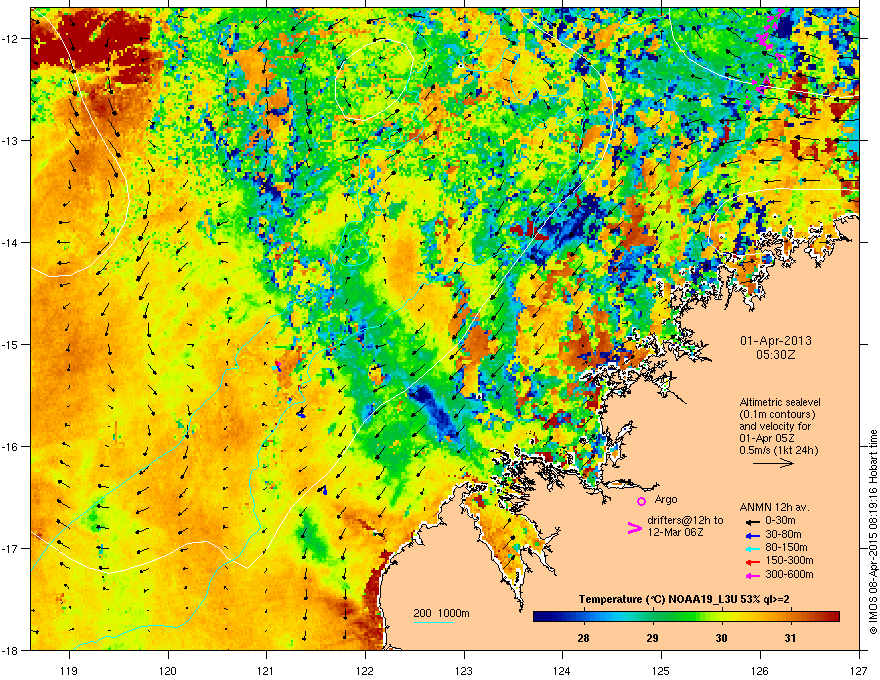Click the dark red end of temperature bar
Screen dimensions: 880x680
click(833, 617)
